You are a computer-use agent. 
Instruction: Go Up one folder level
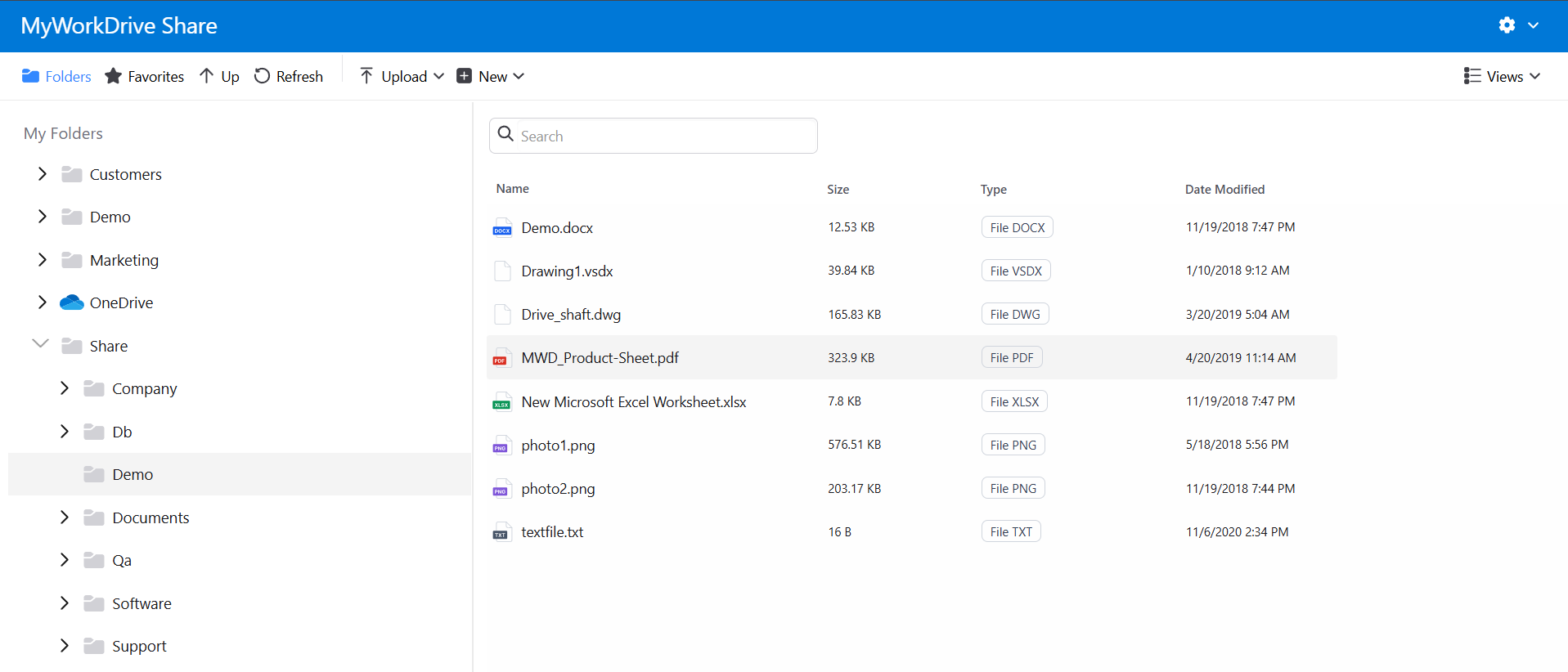tap(219, 76)
